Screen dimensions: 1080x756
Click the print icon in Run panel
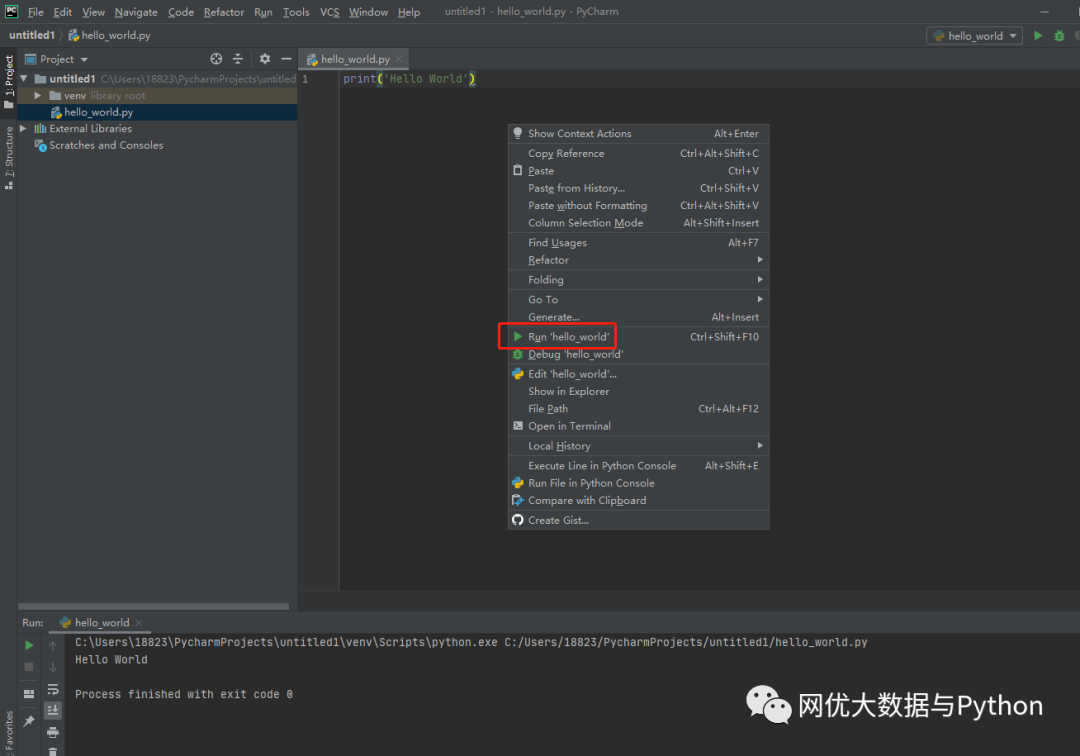(52, 732)
